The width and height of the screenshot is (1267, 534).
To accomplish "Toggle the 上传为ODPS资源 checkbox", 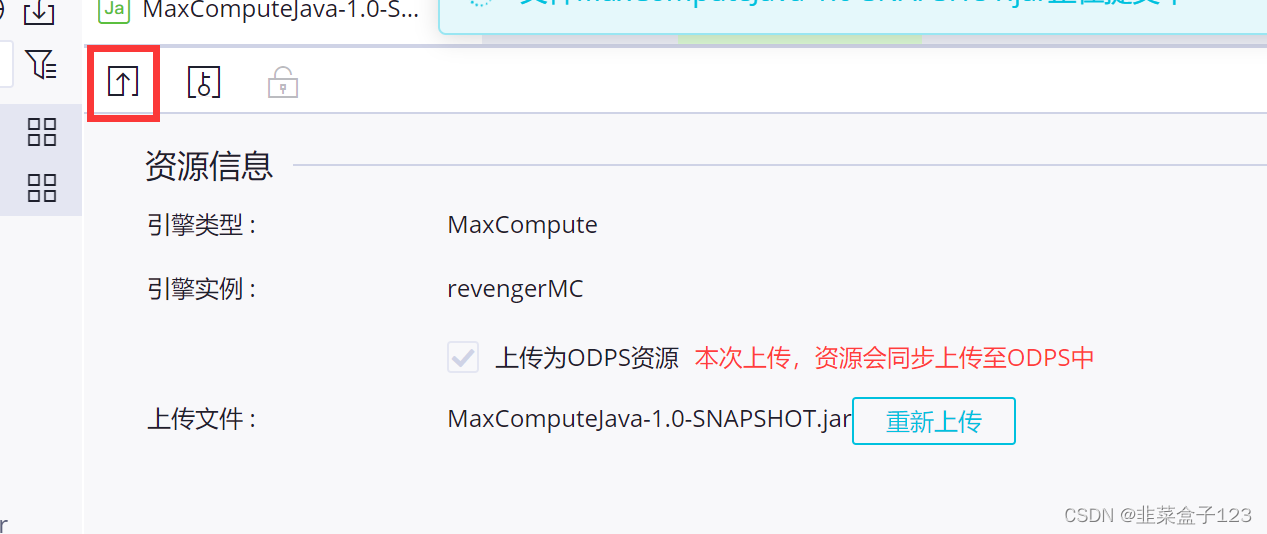I will point(463,358).
